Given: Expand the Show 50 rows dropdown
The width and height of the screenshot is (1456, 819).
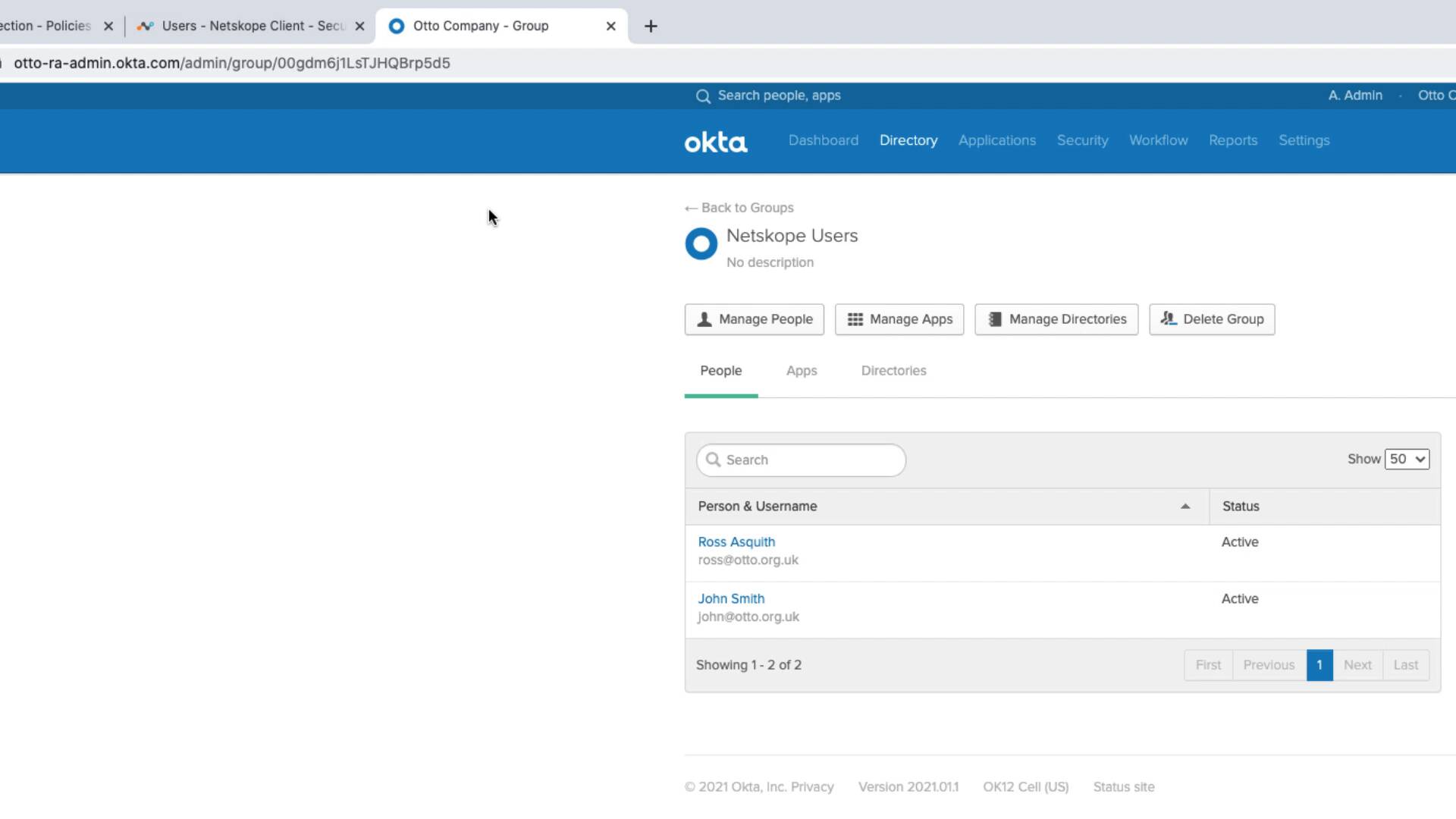Looking at the screenshot, I should coord(1407,460).
